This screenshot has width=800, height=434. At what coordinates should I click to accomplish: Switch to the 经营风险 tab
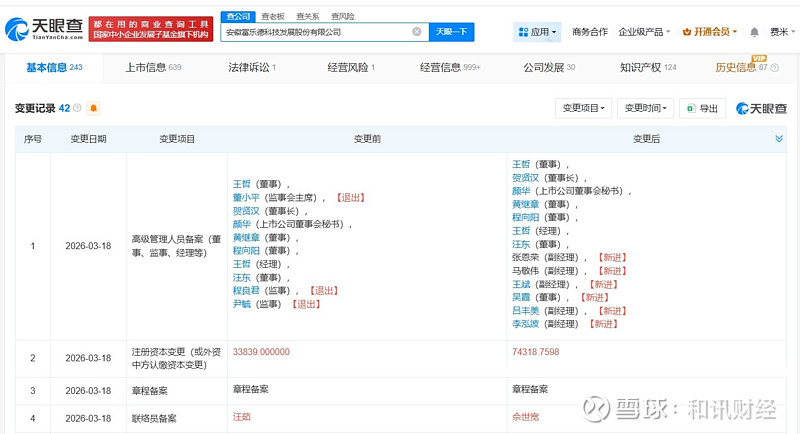[351, 67]
